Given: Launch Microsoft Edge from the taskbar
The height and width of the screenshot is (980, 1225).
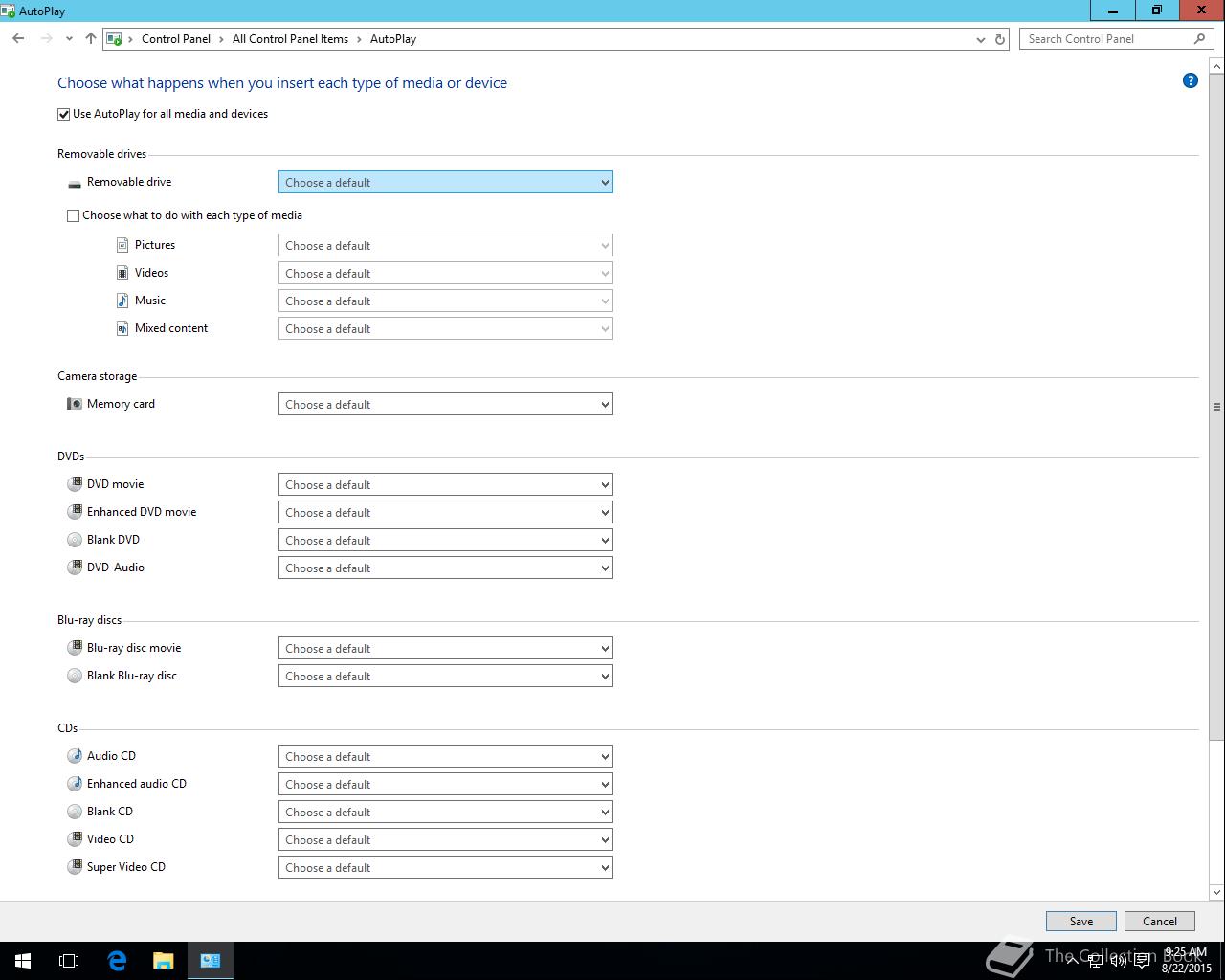Looking at the screenshot, I should [117, 961].
